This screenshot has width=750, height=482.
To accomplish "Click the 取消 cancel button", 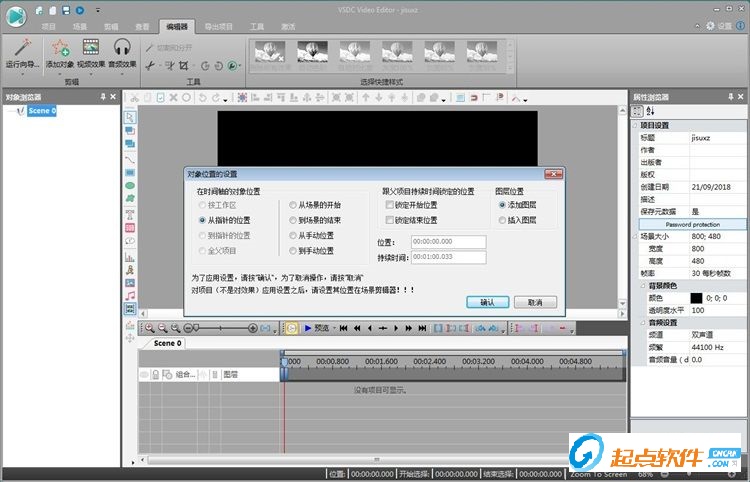I will pyautogui.click(x=535, y=302).
